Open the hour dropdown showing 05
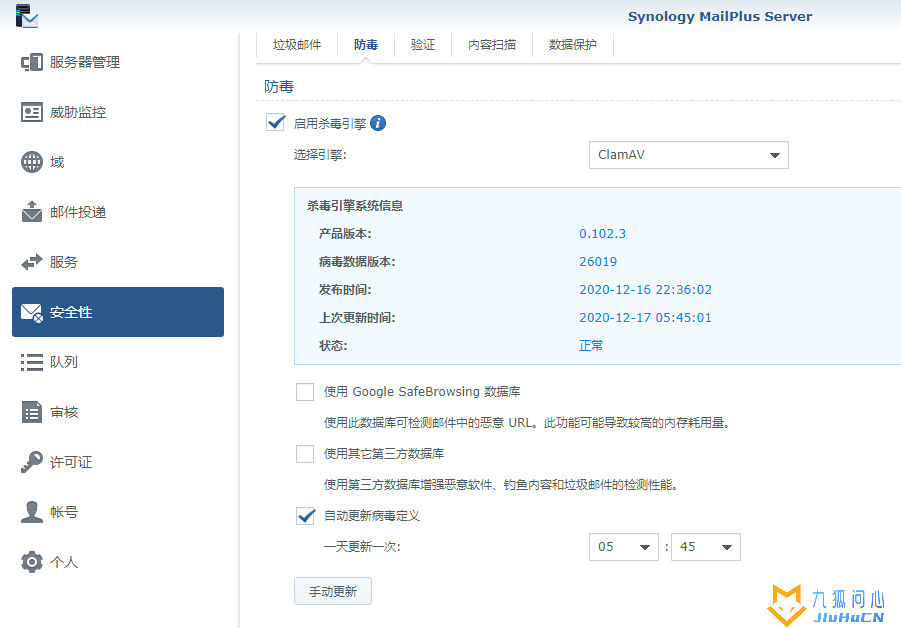Screen dimensions: 901x628 pos(623,547)
